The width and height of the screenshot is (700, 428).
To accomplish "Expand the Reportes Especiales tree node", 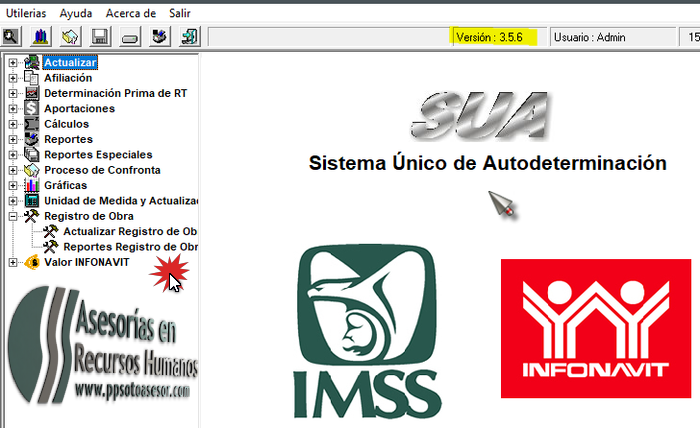I will 13,155.
